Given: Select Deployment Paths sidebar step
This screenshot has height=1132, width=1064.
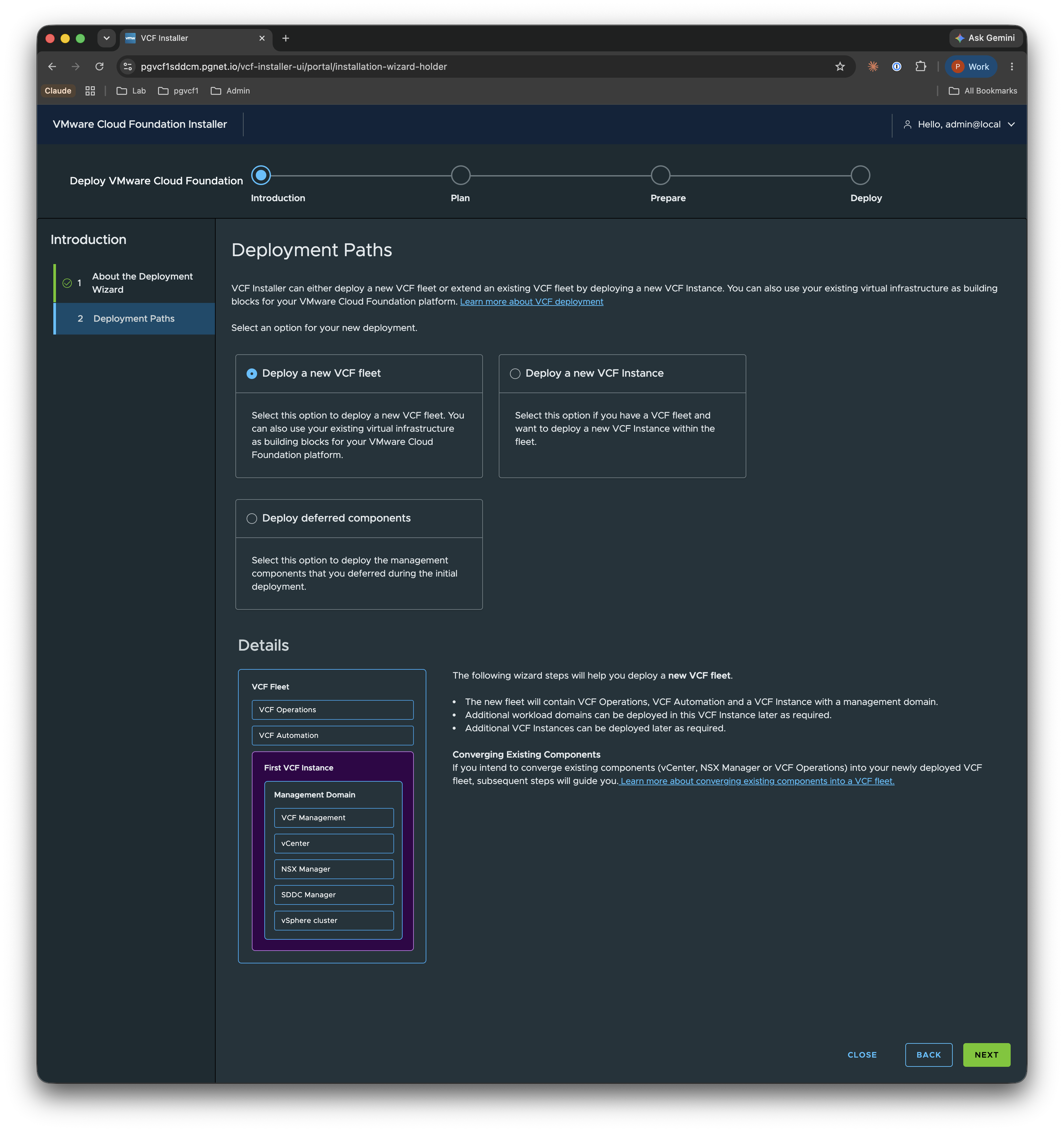Looking at the screenshot, I should point(134,318).
